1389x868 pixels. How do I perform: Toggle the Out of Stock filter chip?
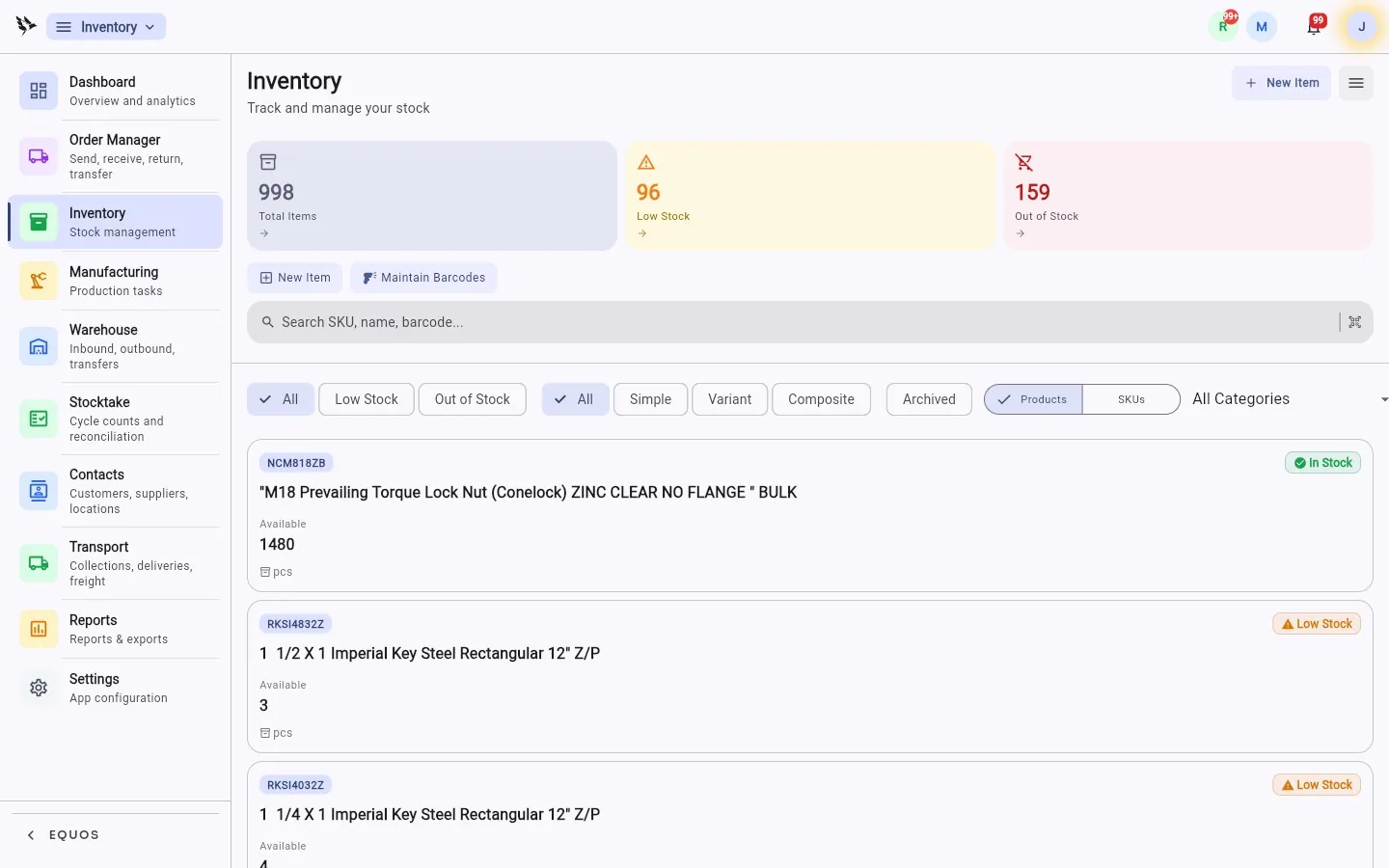coord(473,399)
